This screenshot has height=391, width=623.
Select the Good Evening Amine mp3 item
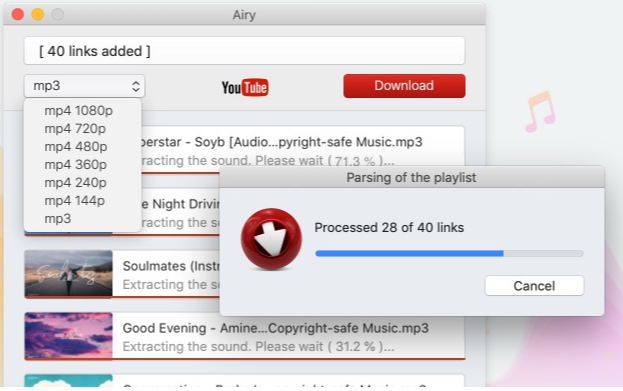pyautogui.click(x=245, y=336)
